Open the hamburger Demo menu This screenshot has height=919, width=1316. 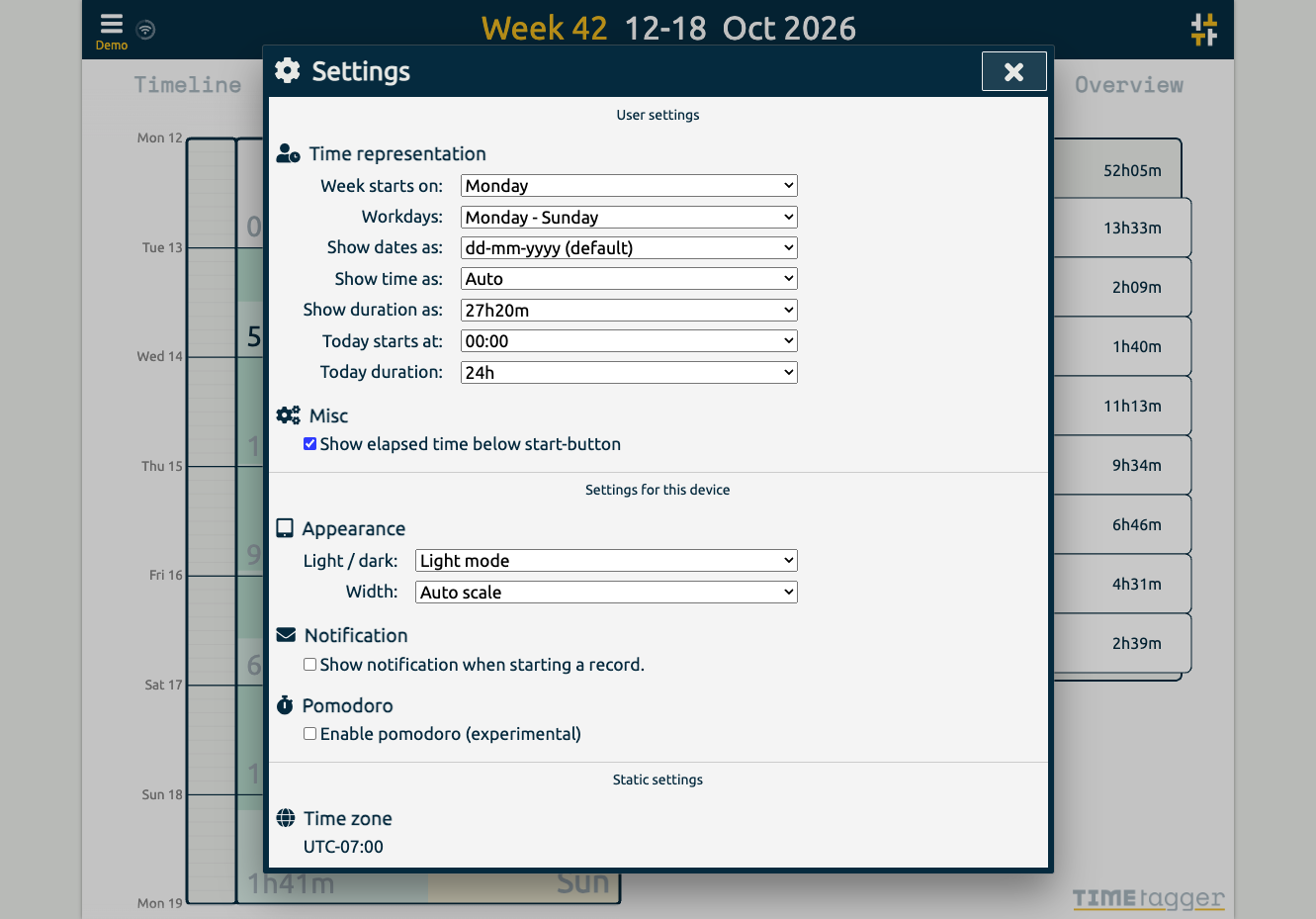[x=112, y=30]
